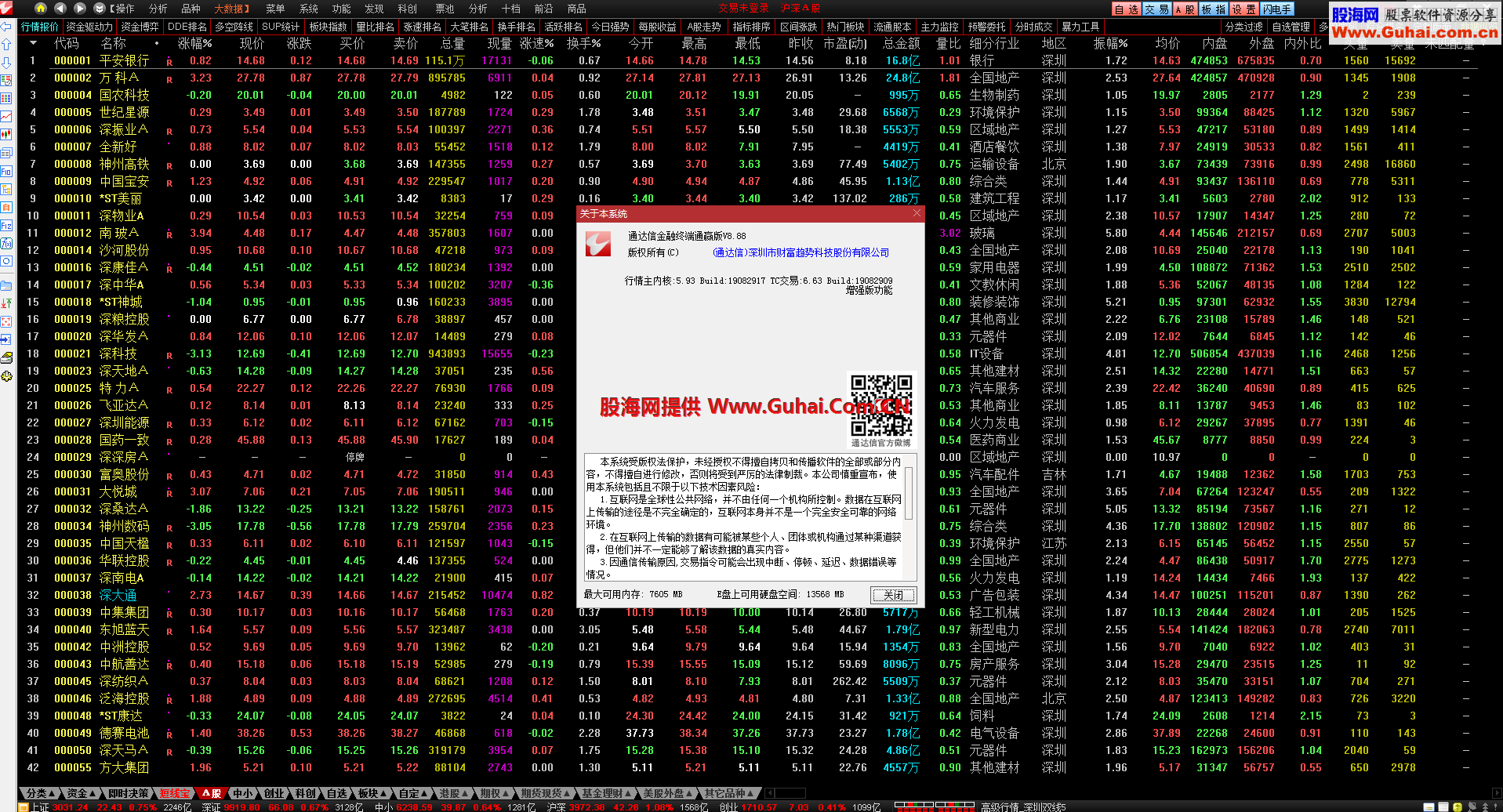Expand the 其它品种 bottom tab dropdown
The width and height of the screenshot is (1503, 812).
(x=751, y=794)
